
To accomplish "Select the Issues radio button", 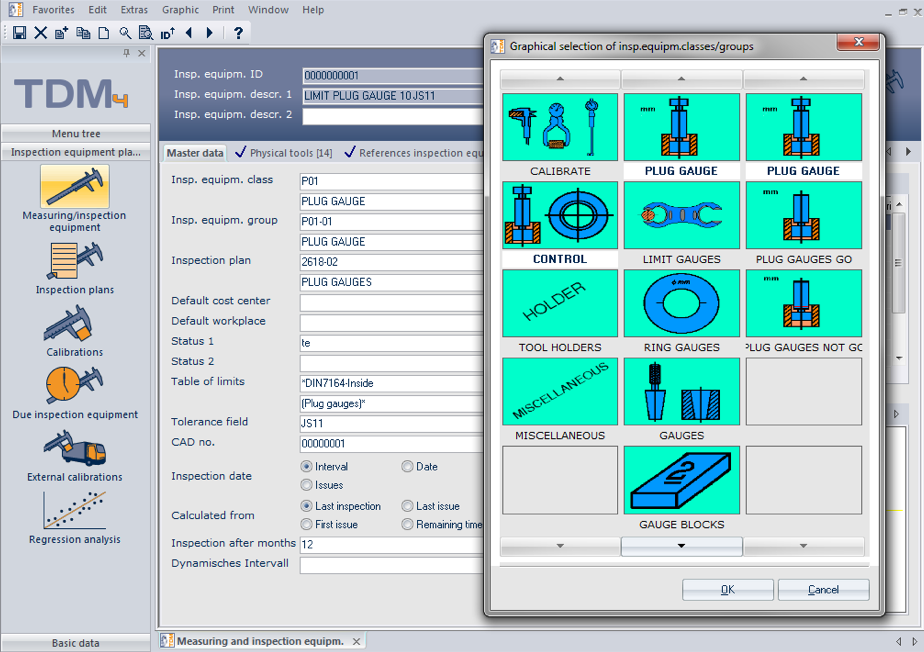I will click(x=306, y=485).
